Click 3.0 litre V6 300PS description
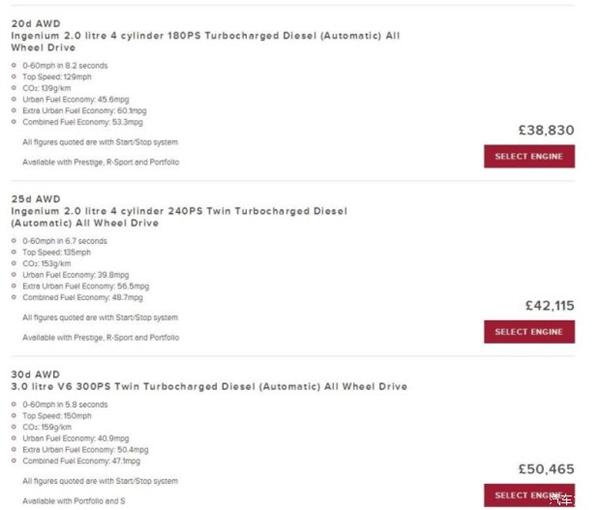The width and height of the screenshot is (600, 510). (209, 386)
